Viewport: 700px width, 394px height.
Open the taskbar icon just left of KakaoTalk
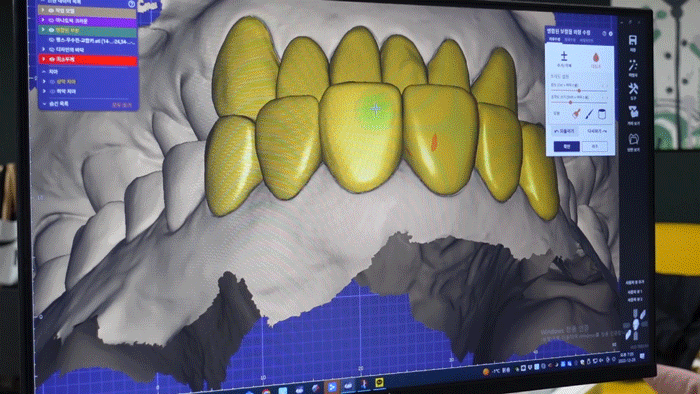coord(364,384)
